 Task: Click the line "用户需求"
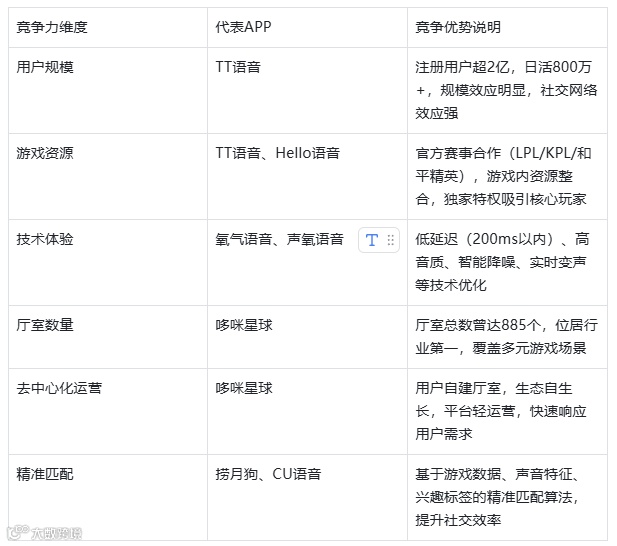pos(444,434)
